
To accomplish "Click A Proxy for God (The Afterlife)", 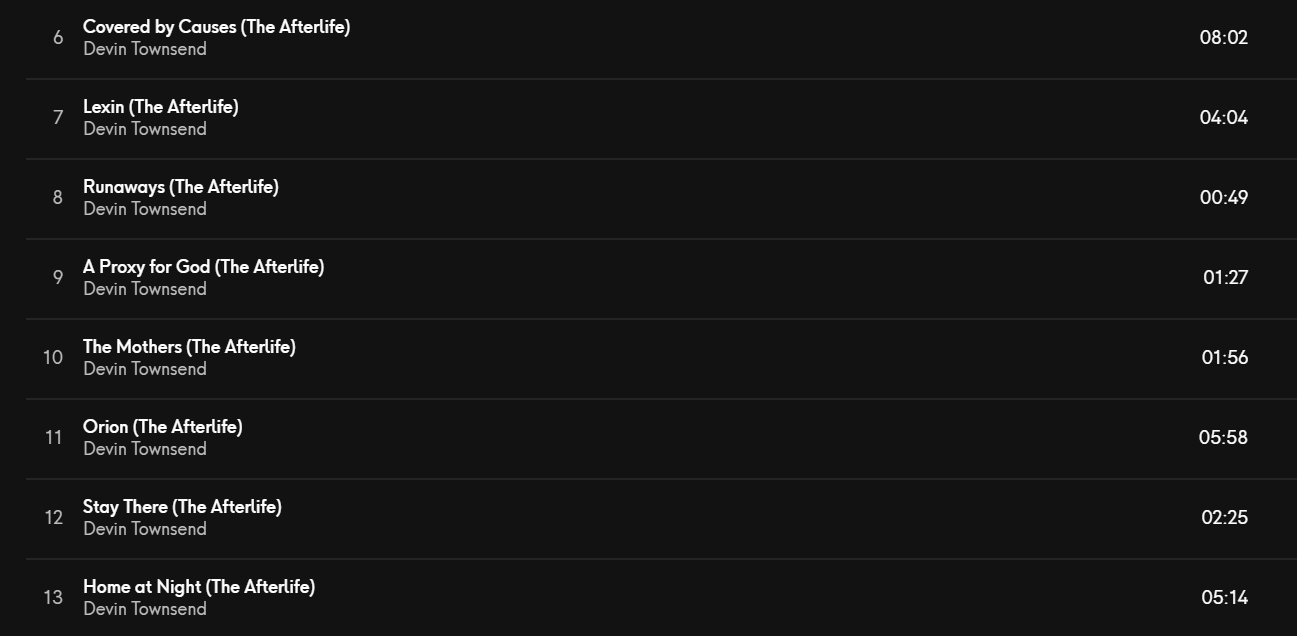I will [x=203, y=267].
